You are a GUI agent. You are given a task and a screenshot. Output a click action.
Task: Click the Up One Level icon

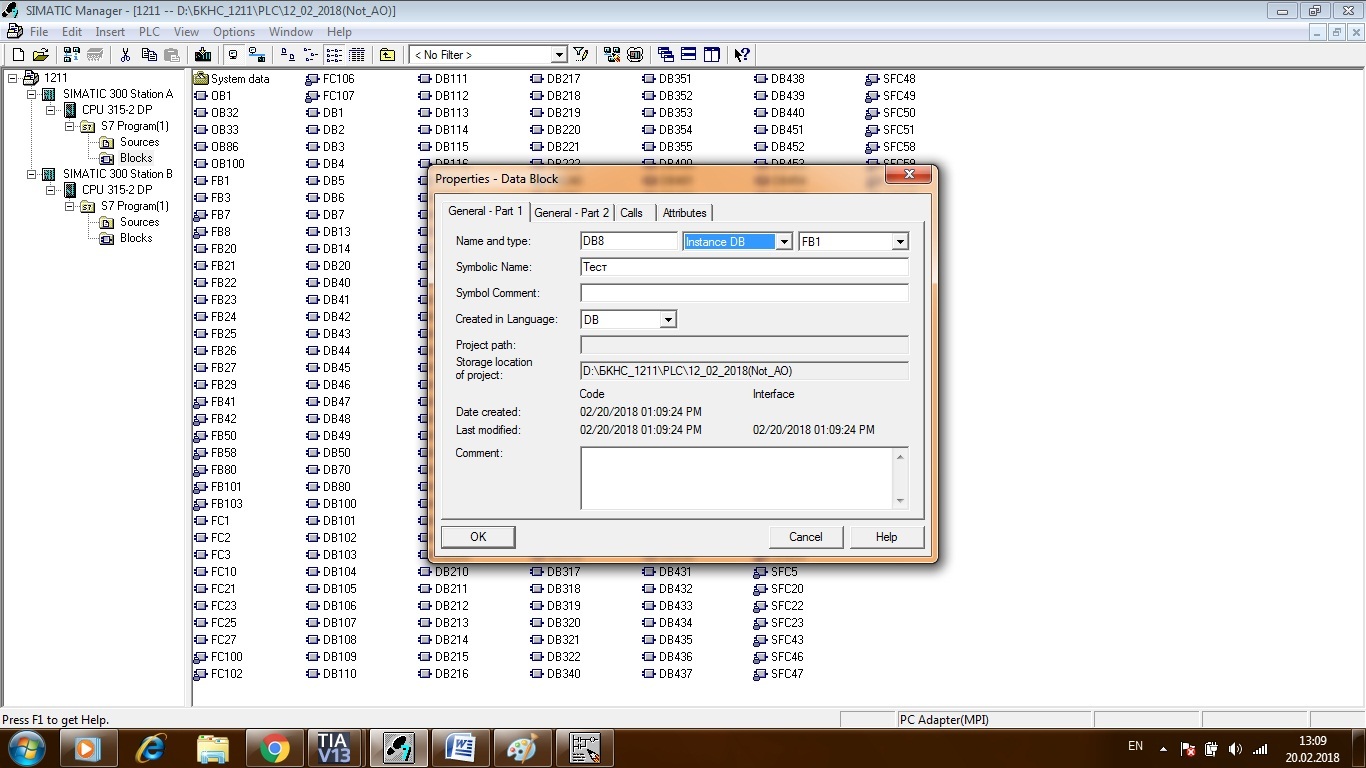pyautogui.click(x=387, y=55)
